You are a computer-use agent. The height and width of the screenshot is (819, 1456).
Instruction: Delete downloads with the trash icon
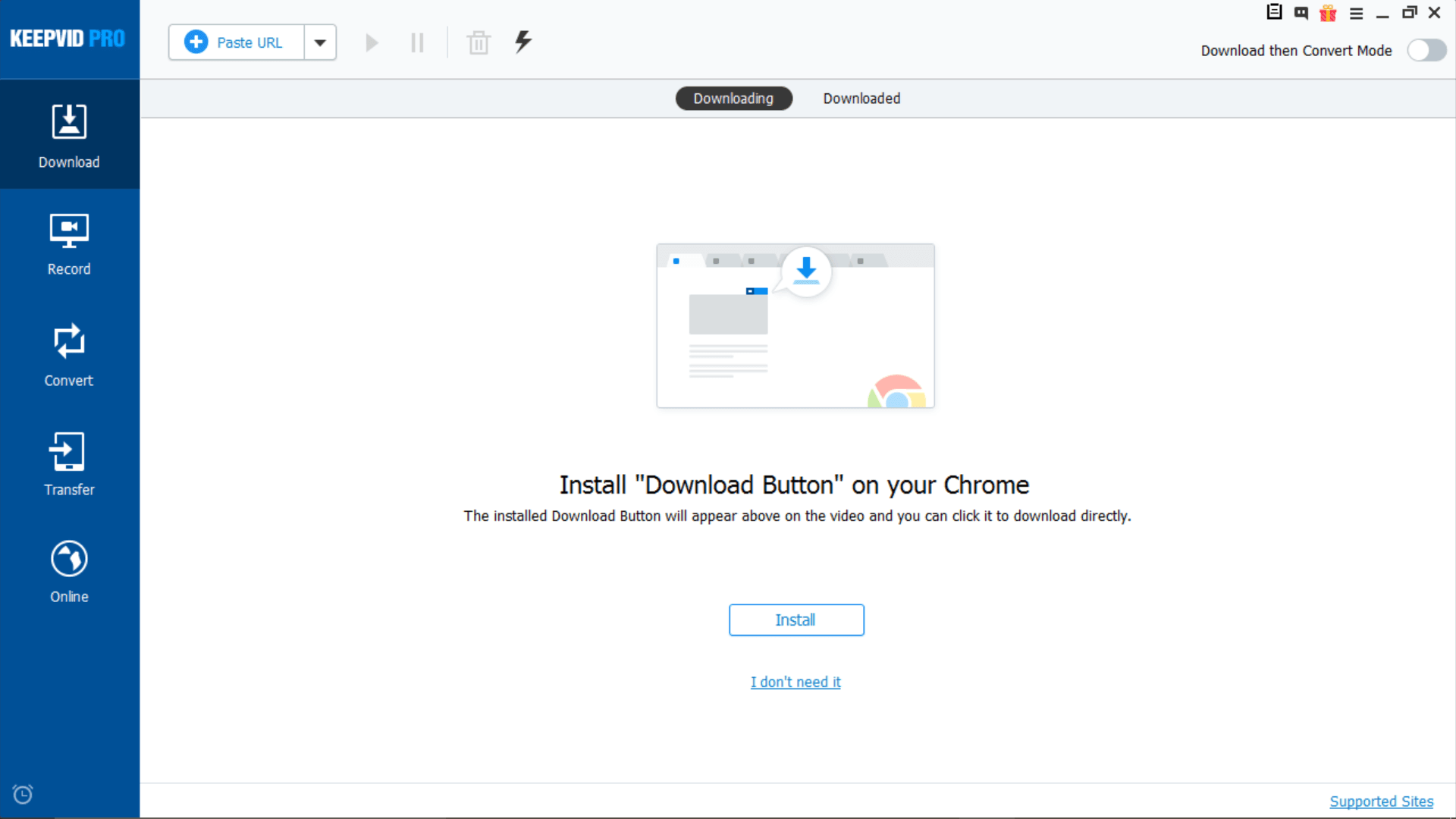point(479,42)
